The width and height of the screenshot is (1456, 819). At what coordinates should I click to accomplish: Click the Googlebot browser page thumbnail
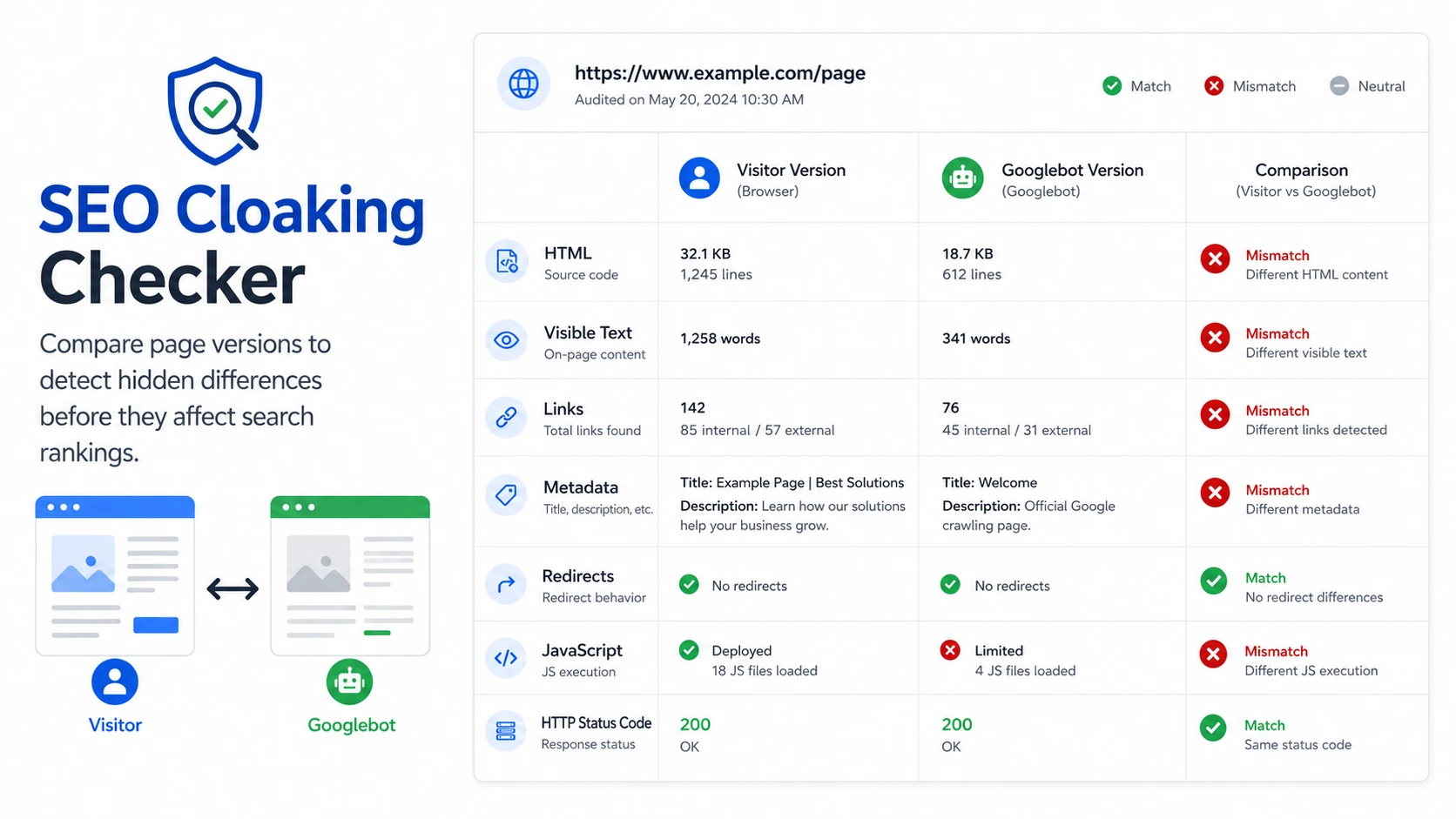pyautogui.click(x=350, y=575)
